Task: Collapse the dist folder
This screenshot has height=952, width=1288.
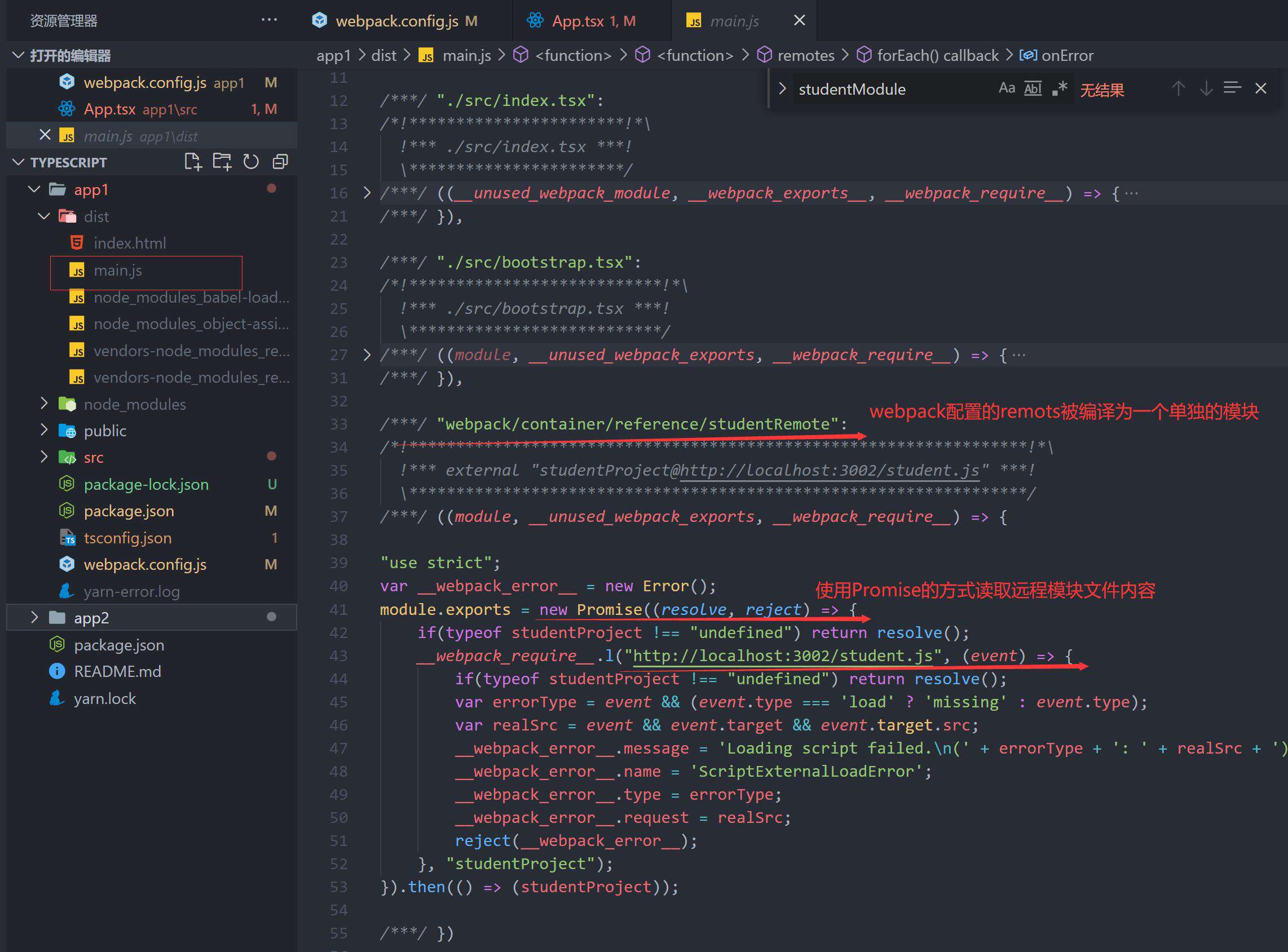Action: pos(45,216)
